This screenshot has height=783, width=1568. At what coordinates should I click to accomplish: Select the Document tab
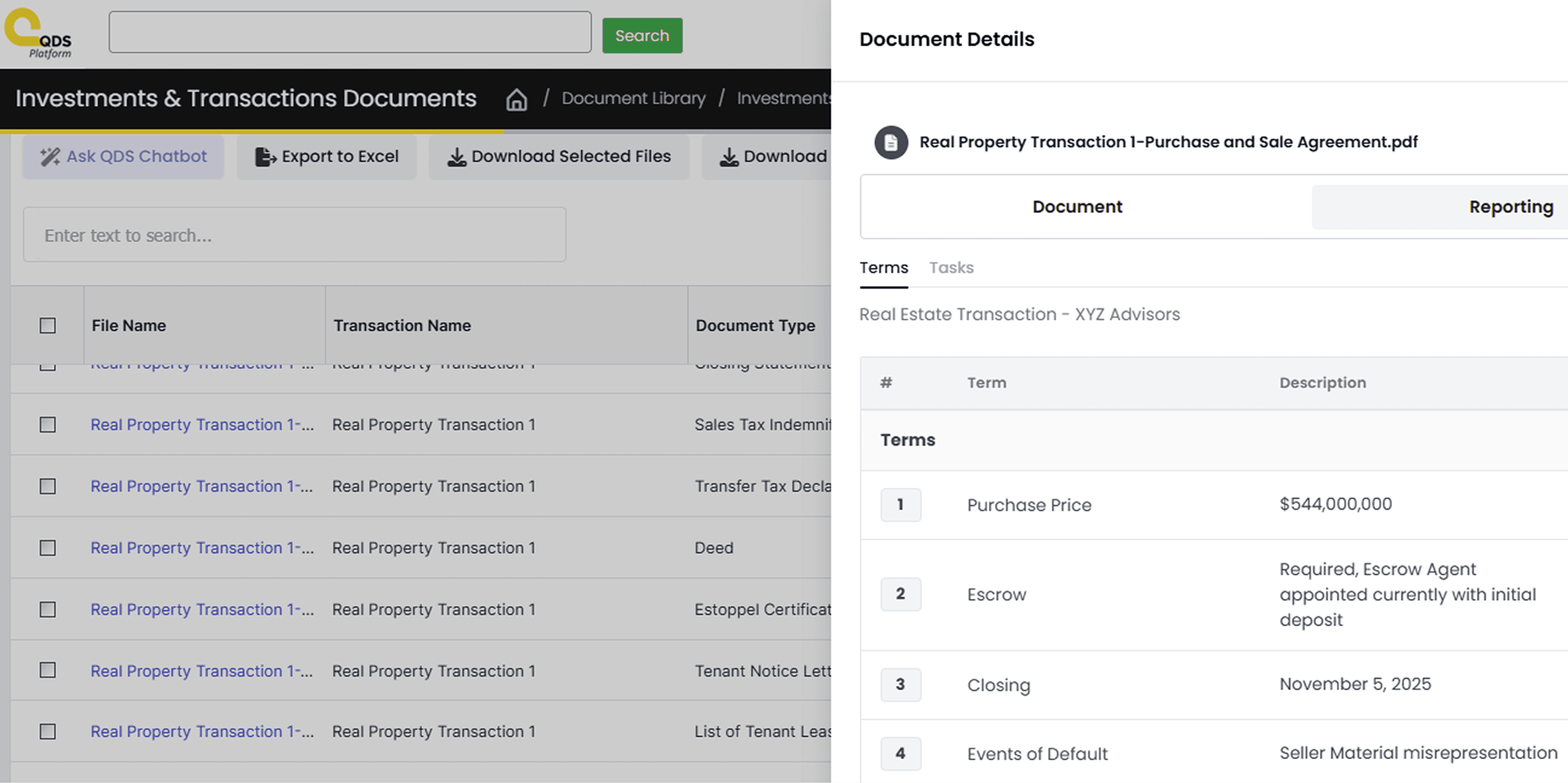point(1077,207)
